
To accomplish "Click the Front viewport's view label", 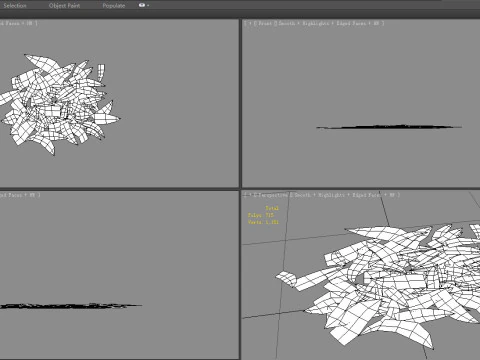I will click(x=265, y=23).
